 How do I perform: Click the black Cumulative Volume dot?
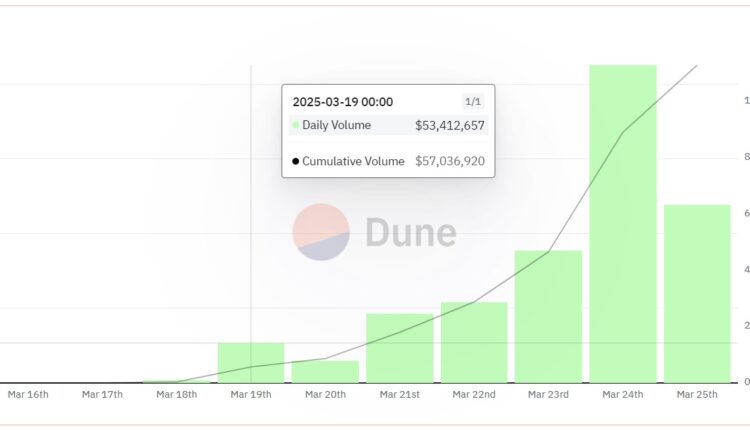click(295, 161)
